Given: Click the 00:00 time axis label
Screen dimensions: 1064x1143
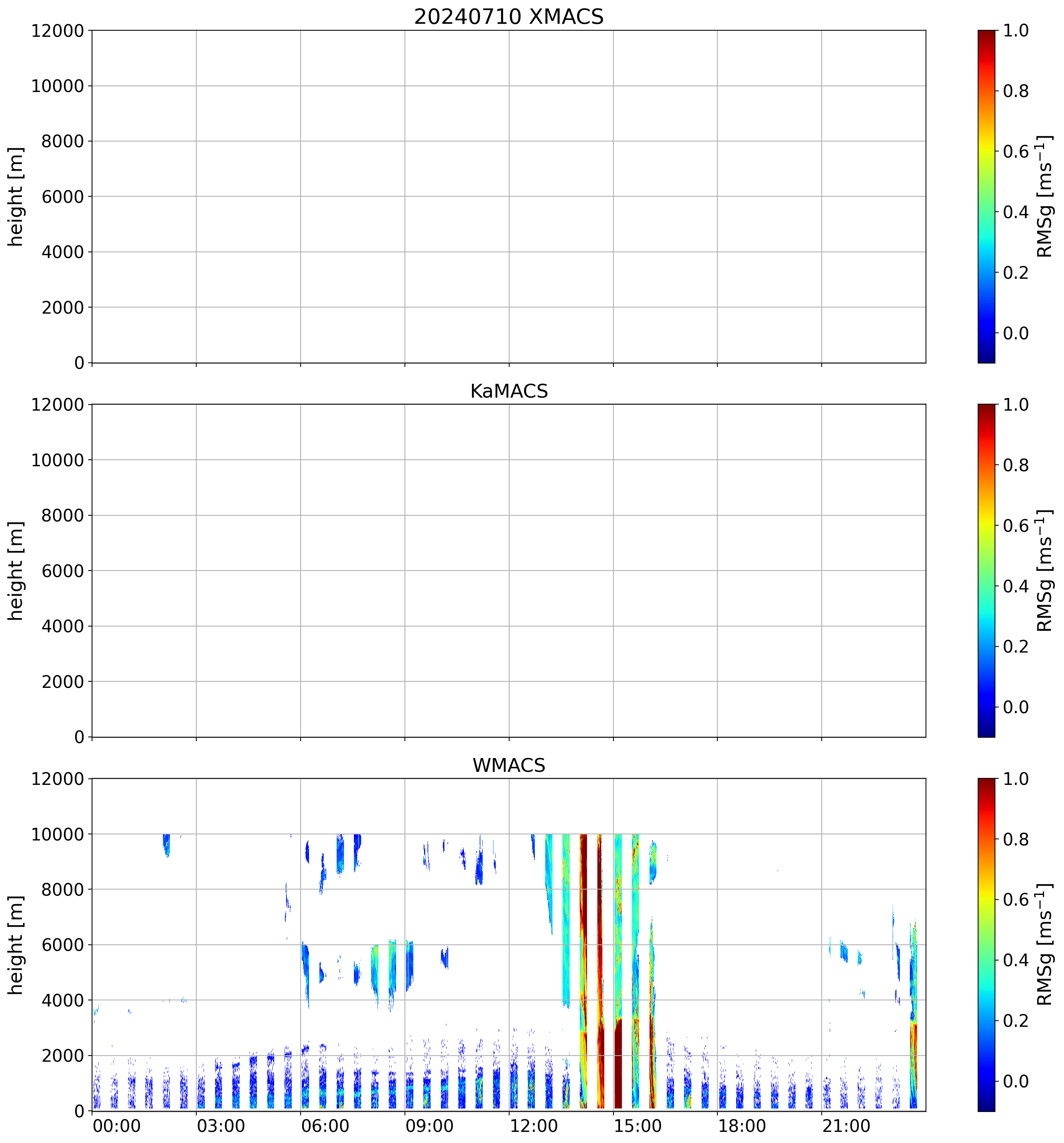Looking at the screenshot, I should click(117, 1126).
